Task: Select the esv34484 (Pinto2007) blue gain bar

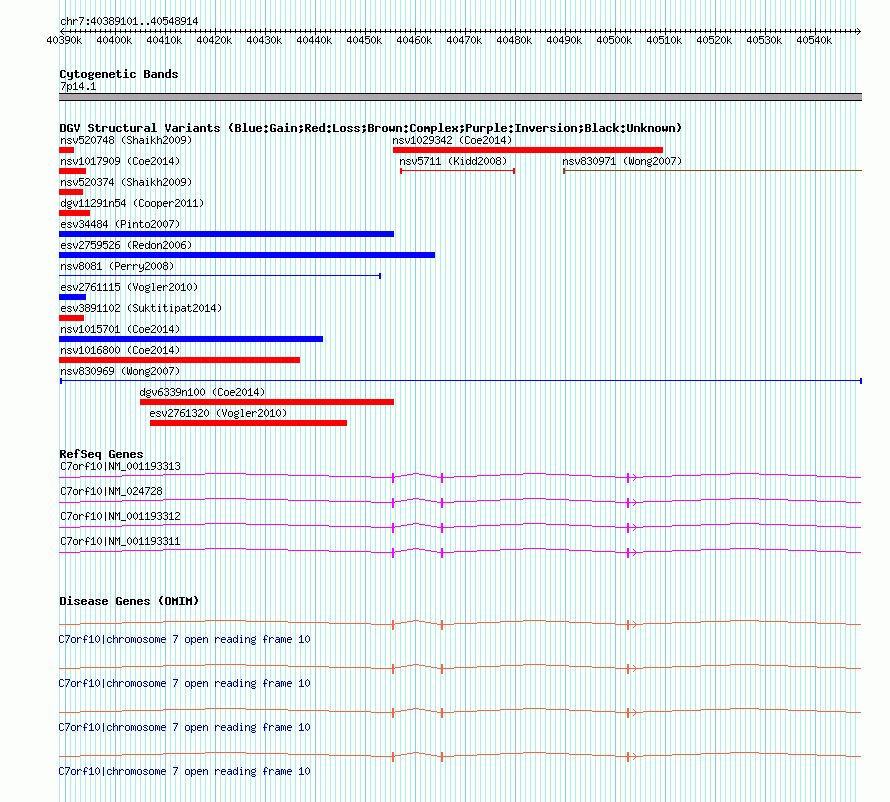Action: [x=226, y=234]
